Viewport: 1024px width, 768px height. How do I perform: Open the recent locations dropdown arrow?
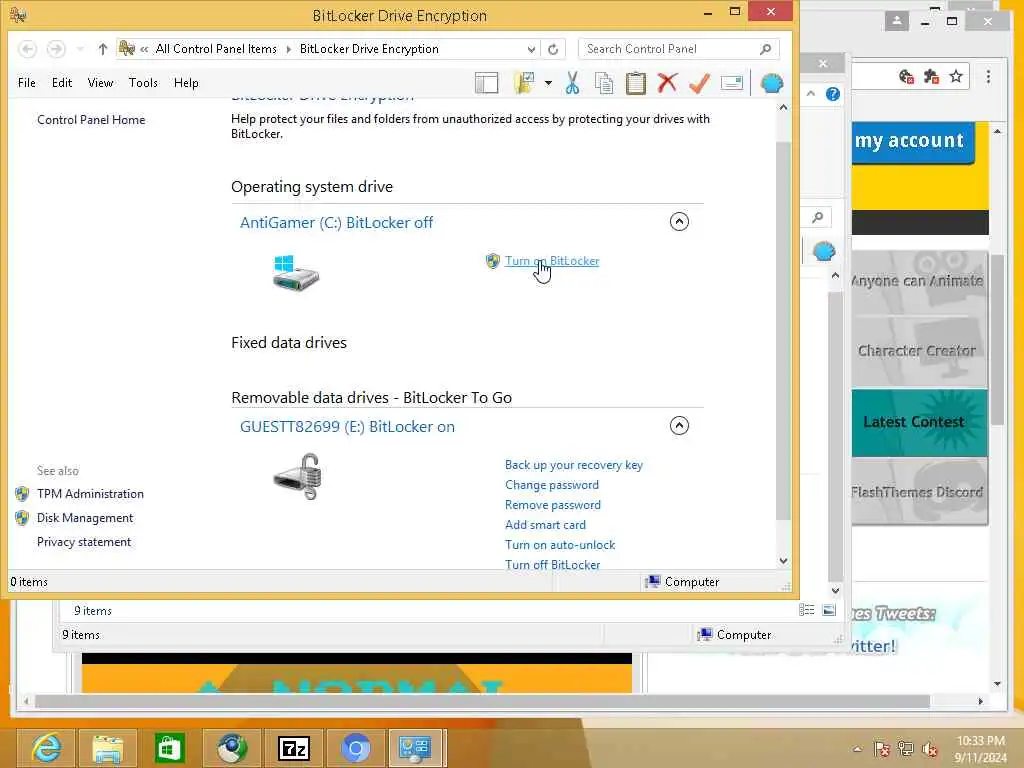[80, 49]
